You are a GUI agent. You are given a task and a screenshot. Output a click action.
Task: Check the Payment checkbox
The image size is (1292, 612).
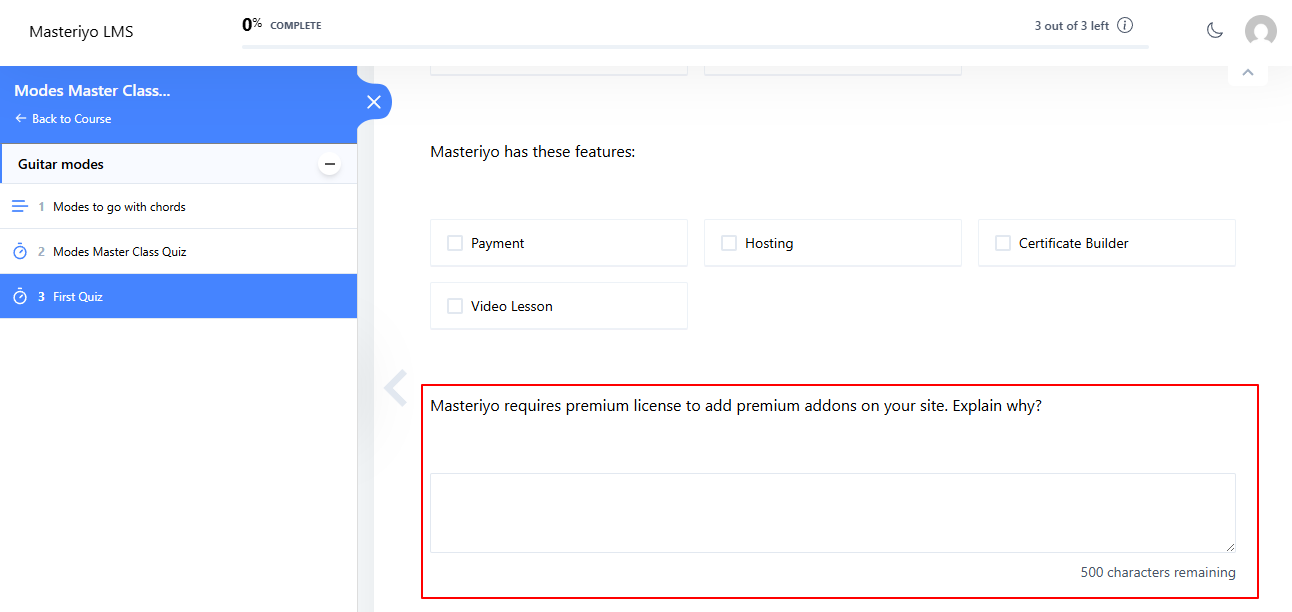(455, 243)
